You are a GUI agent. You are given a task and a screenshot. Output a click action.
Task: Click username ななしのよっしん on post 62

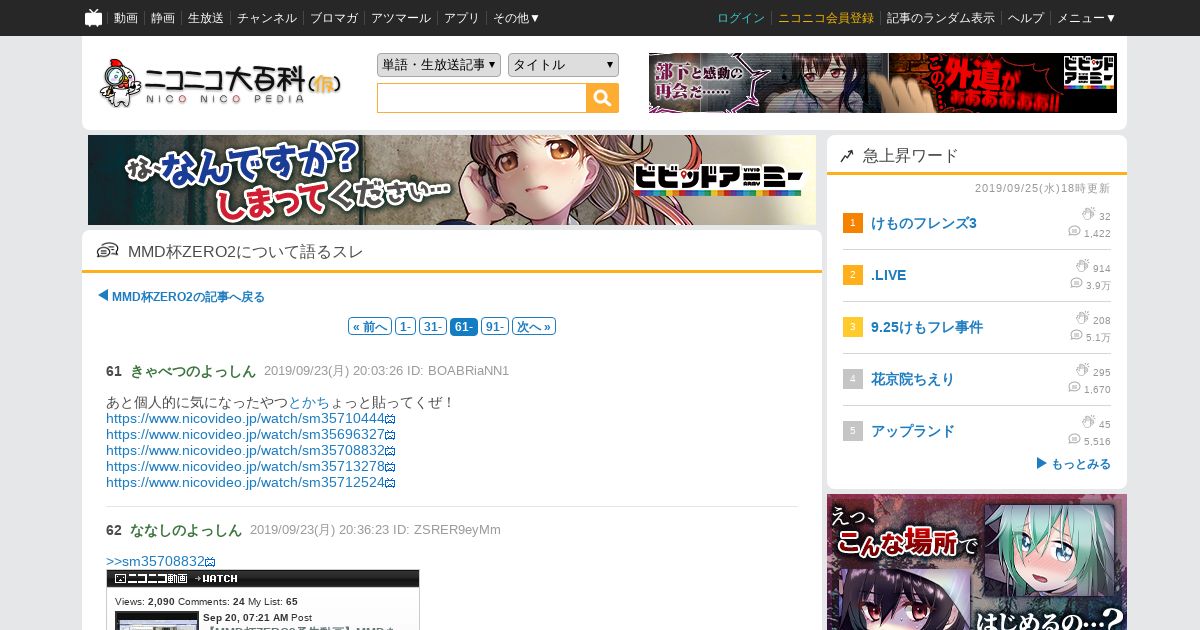coord(186,530)
